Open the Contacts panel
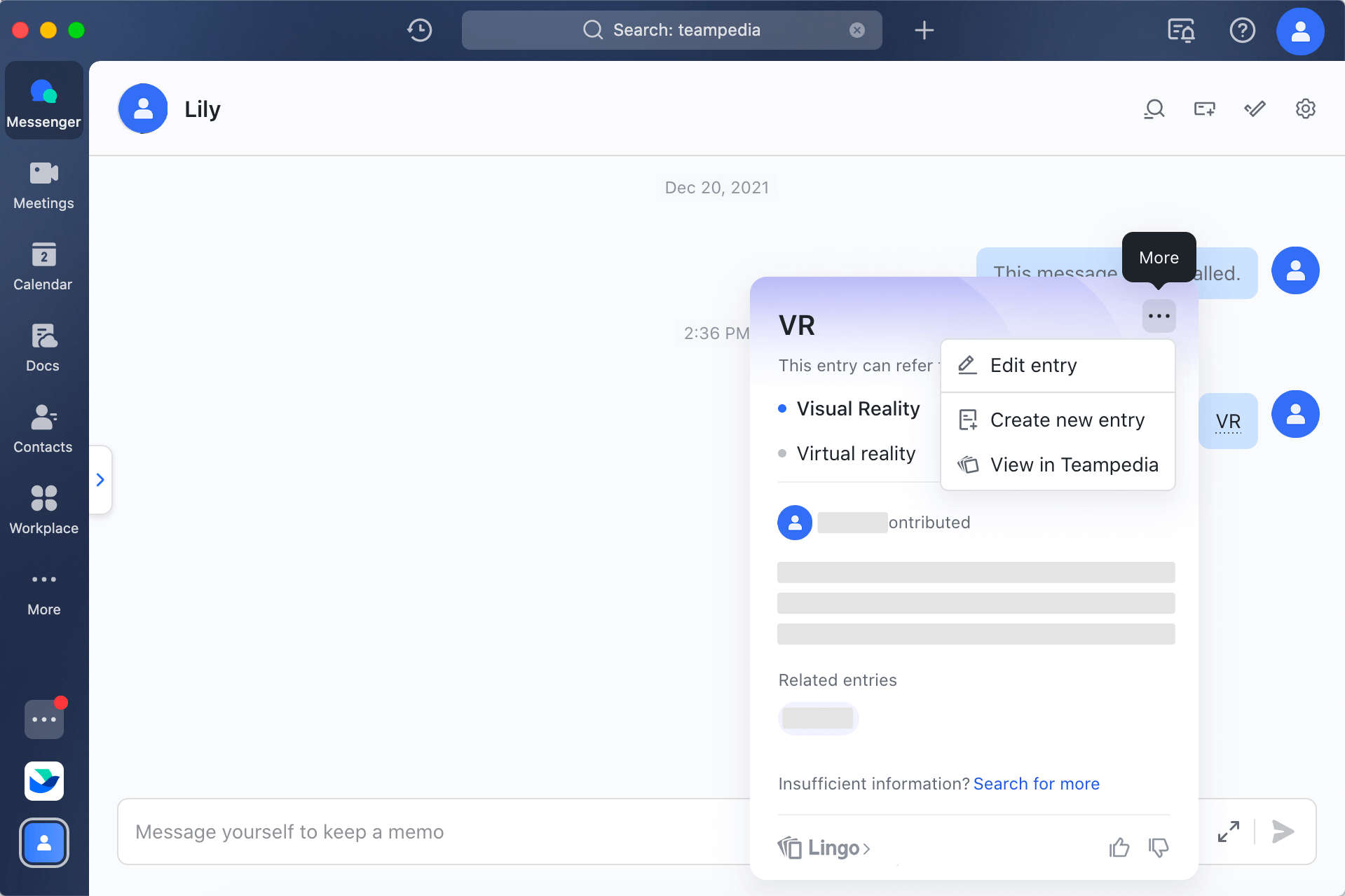This screenshot has width=1345, height=896. coord(43,428)
